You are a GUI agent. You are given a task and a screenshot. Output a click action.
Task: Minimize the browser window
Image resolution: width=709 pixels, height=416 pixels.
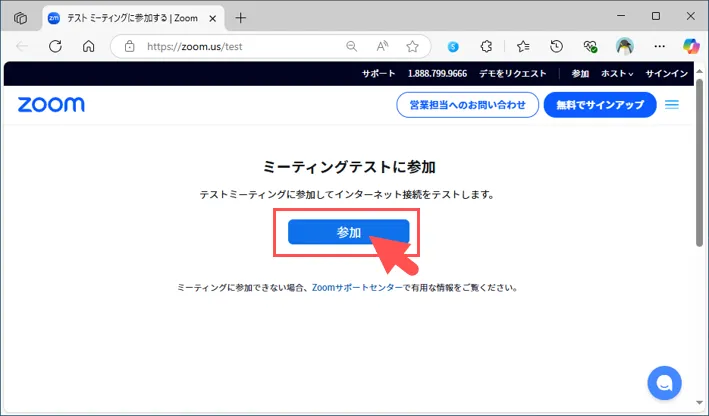point(621,16)
